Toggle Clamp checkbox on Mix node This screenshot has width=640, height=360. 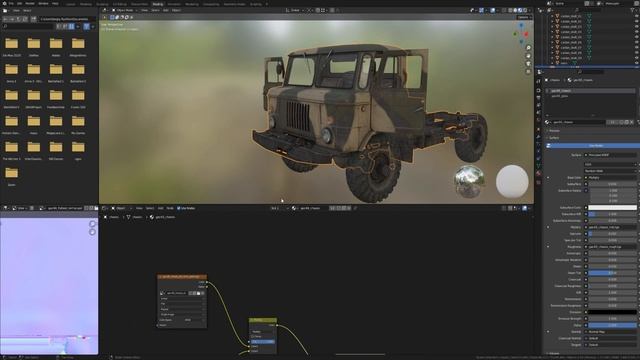pos(253,337)
